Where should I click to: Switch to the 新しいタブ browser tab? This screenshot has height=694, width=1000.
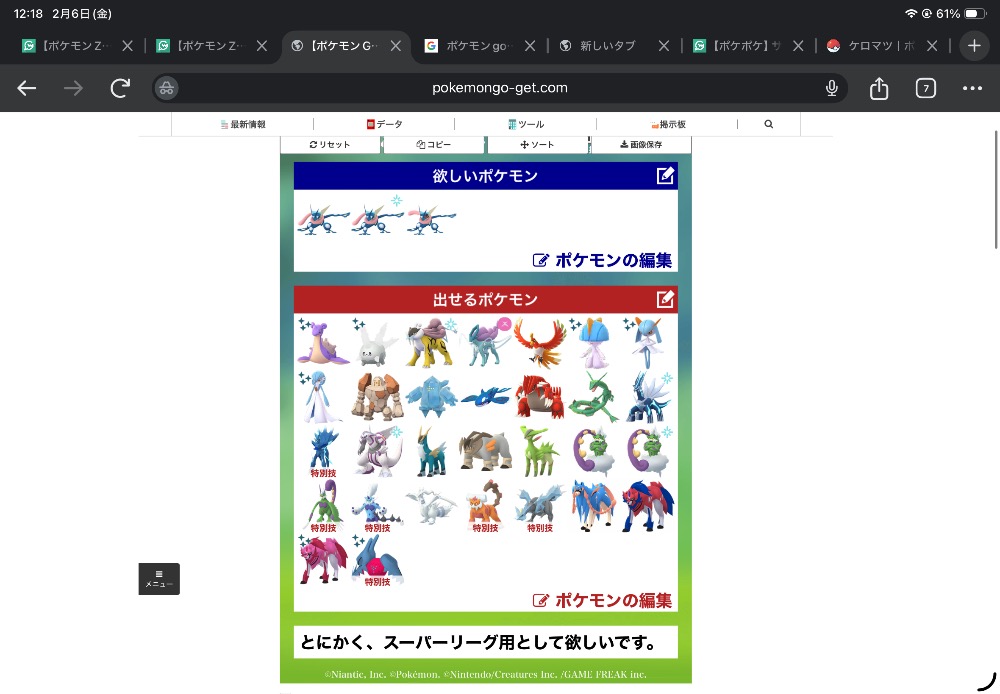pyautogui.click(x=607, y=46)
